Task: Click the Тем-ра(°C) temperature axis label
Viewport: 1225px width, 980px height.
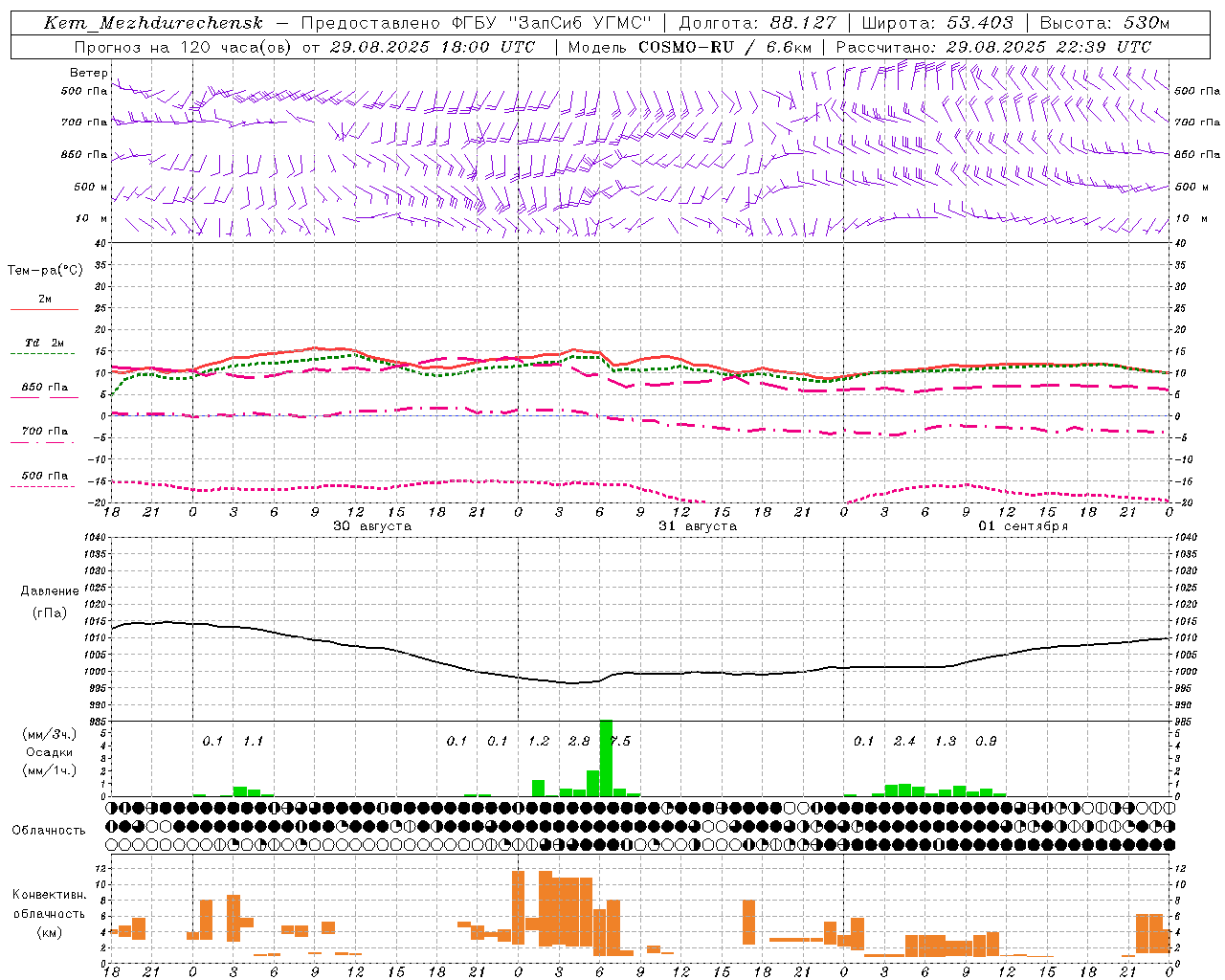Action: coord(45,271)
